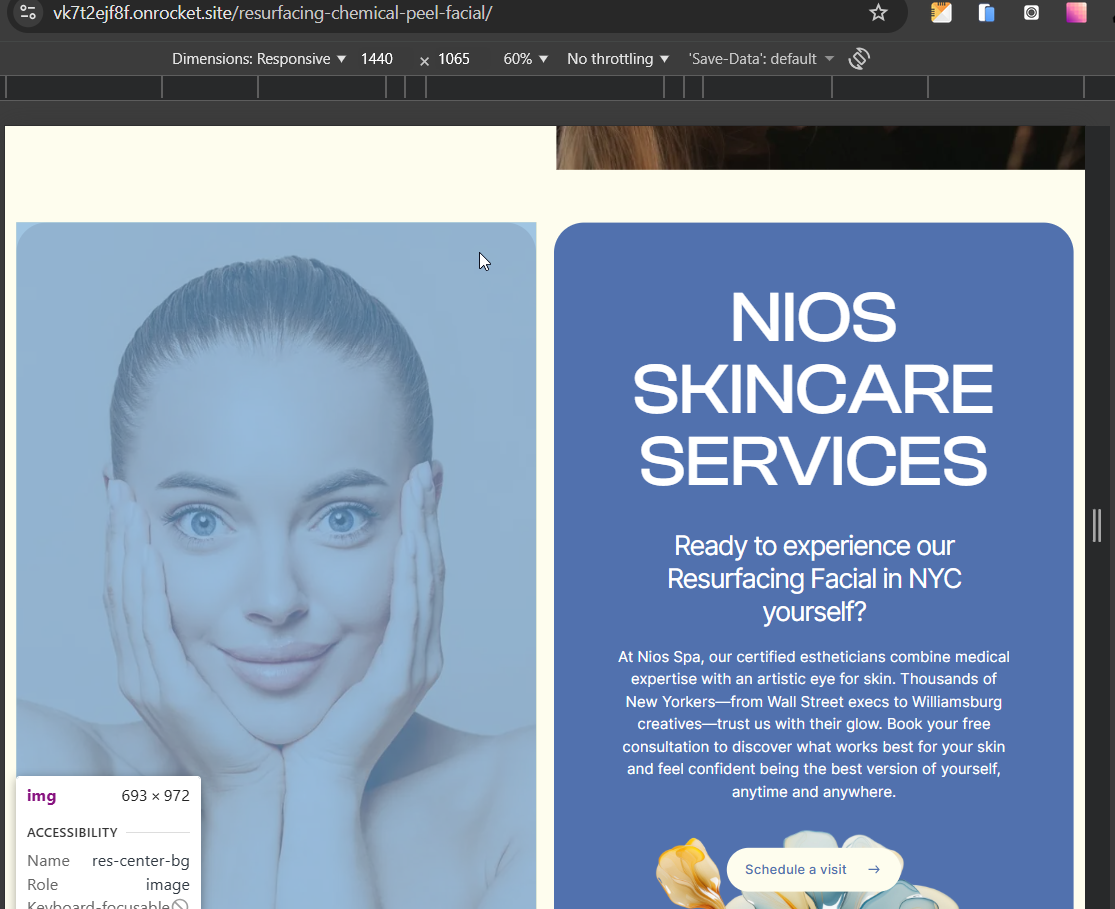The height and width of the screenshot is (909, 1115).
Task: Click the '693 × 972' size in tooltip
Action: point(155,796)
